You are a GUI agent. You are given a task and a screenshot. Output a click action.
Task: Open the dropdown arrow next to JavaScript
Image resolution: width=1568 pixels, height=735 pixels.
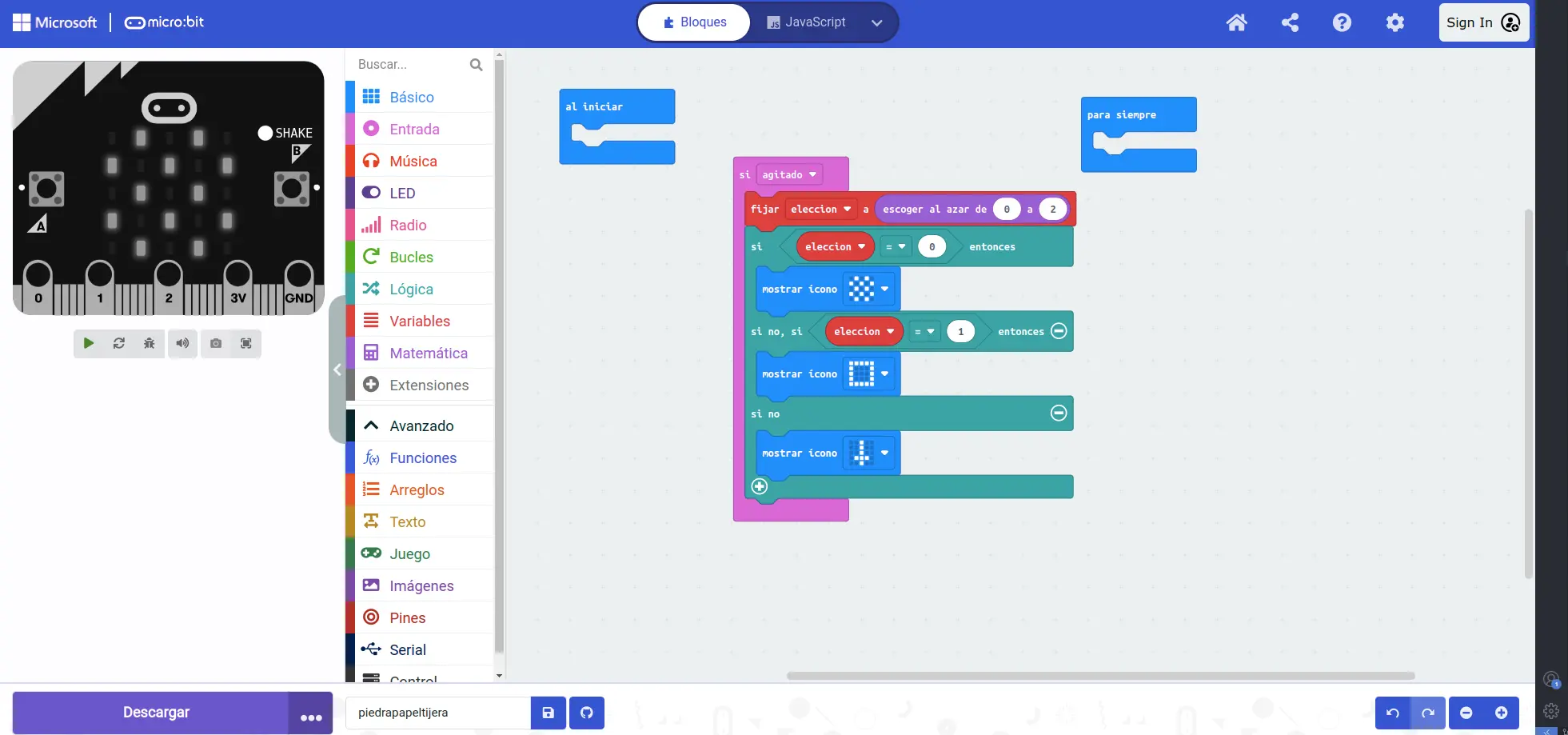(876, 22)
